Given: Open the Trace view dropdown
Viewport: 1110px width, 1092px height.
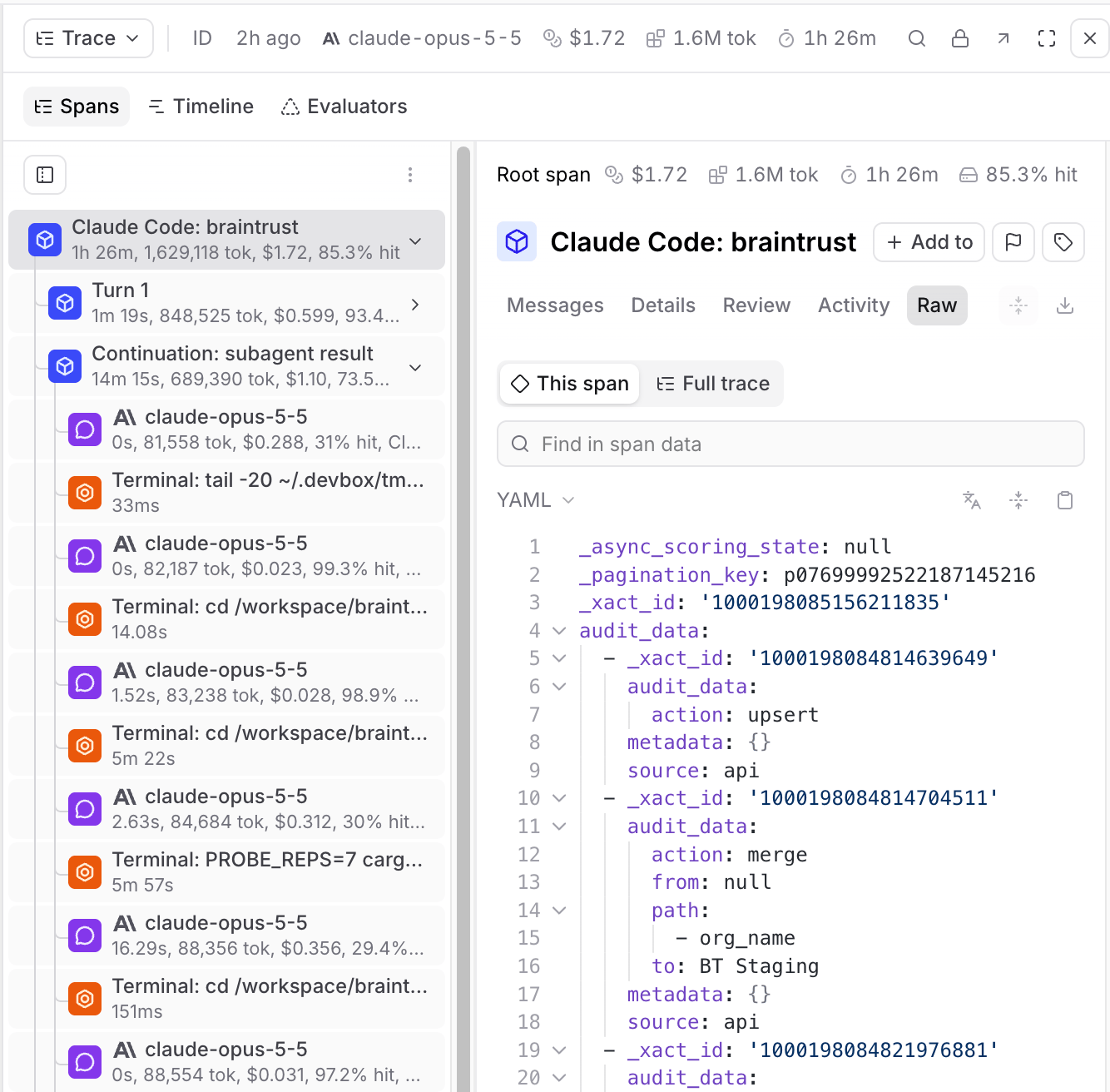Looking at the screenshot, I should (x=89, y=38).
